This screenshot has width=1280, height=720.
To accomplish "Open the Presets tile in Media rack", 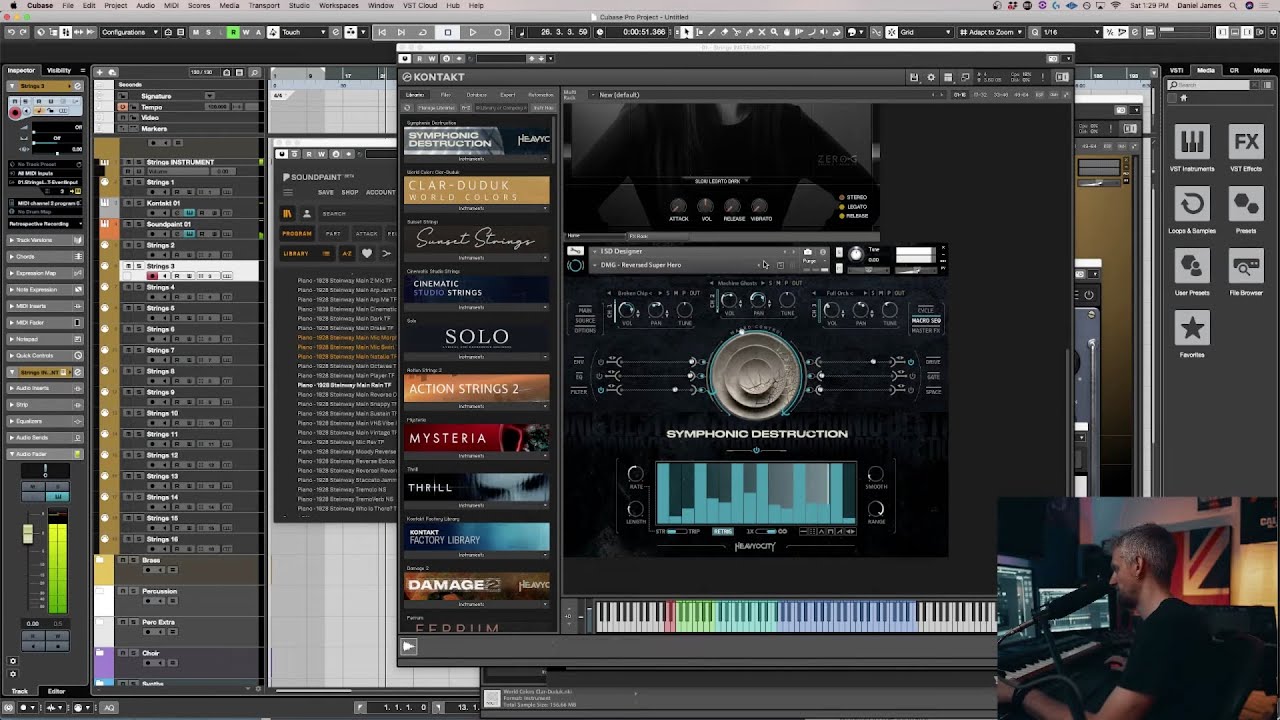I will coord(1246,204).
